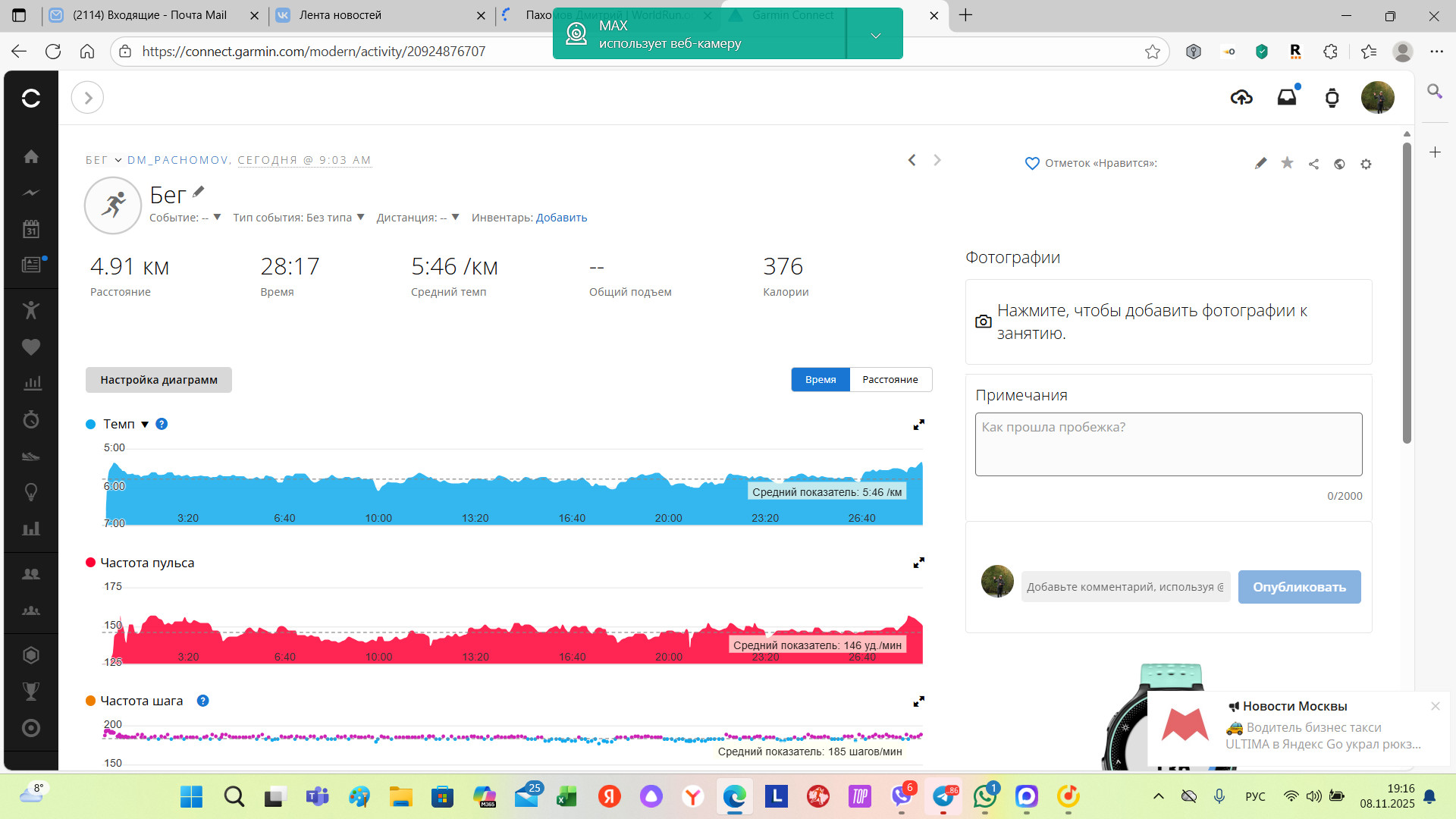Bookmark this page with star icon
Screen dimensions: 1456x819
pyautogui.click(x=1153, y=52)
